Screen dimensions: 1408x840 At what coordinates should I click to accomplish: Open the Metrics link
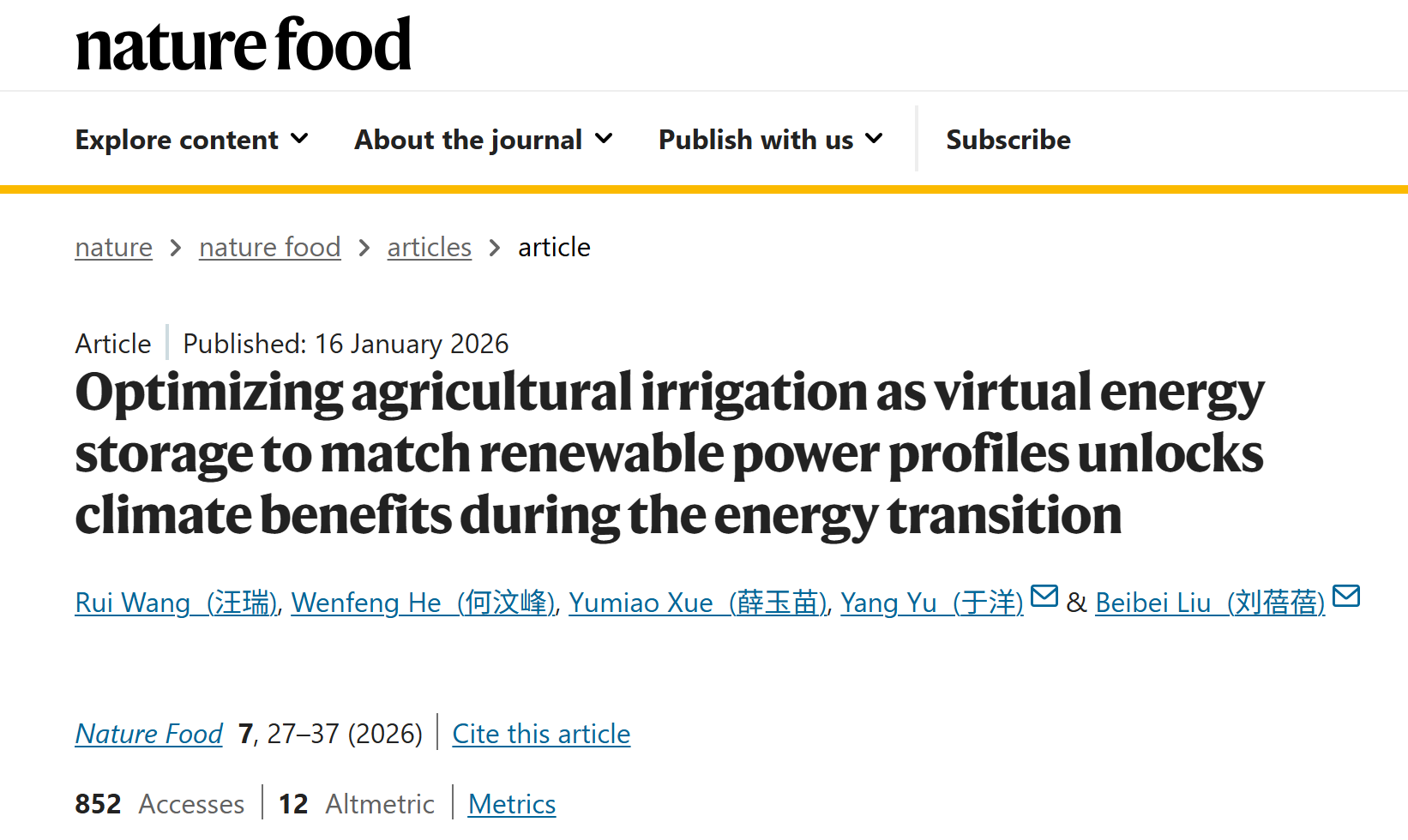click(x=512, y=804)
